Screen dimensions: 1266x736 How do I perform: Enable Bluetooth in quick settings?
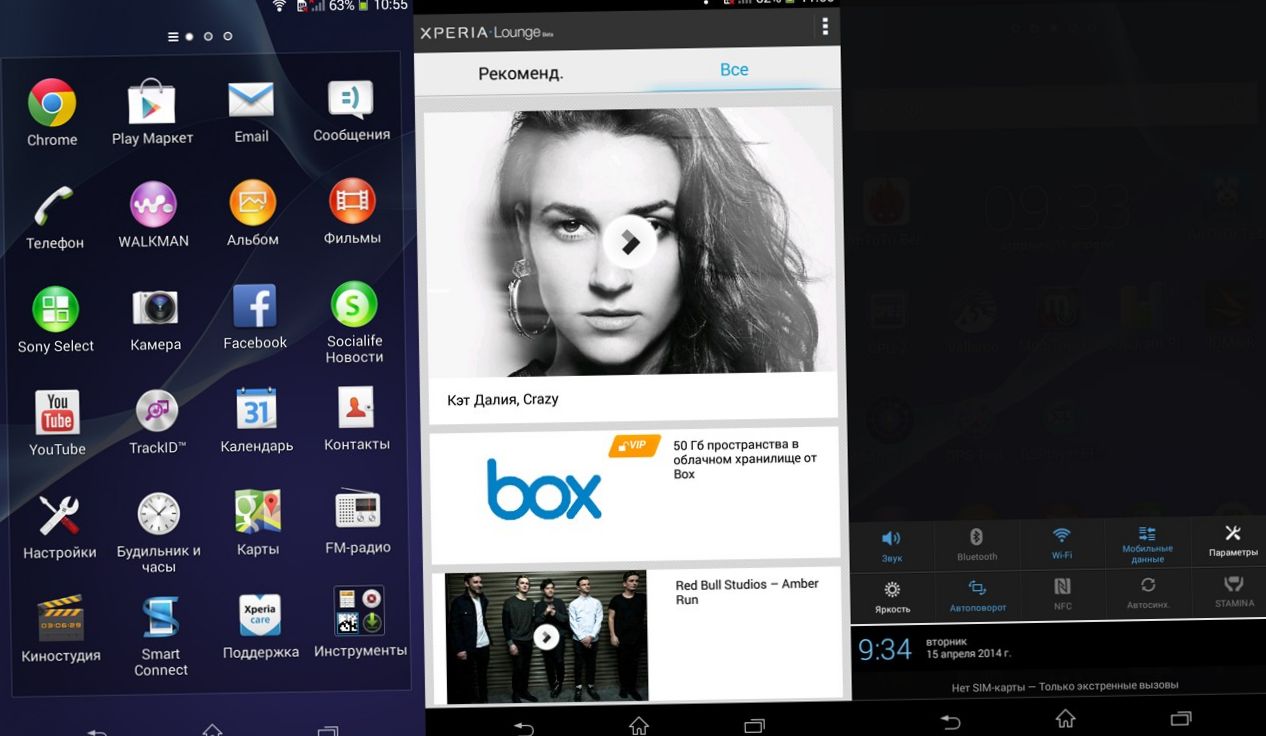[977, 546]
